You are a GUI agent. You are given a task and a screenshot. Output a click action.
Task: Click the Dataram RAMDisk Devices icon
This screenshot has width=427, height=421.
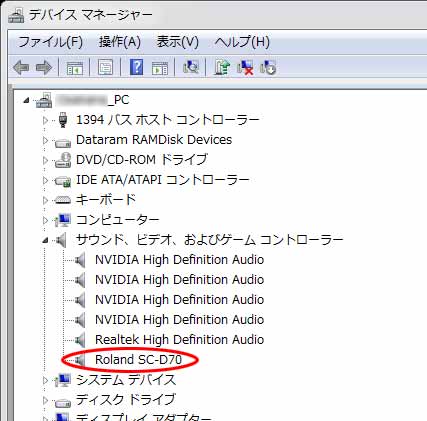[63, 143]
